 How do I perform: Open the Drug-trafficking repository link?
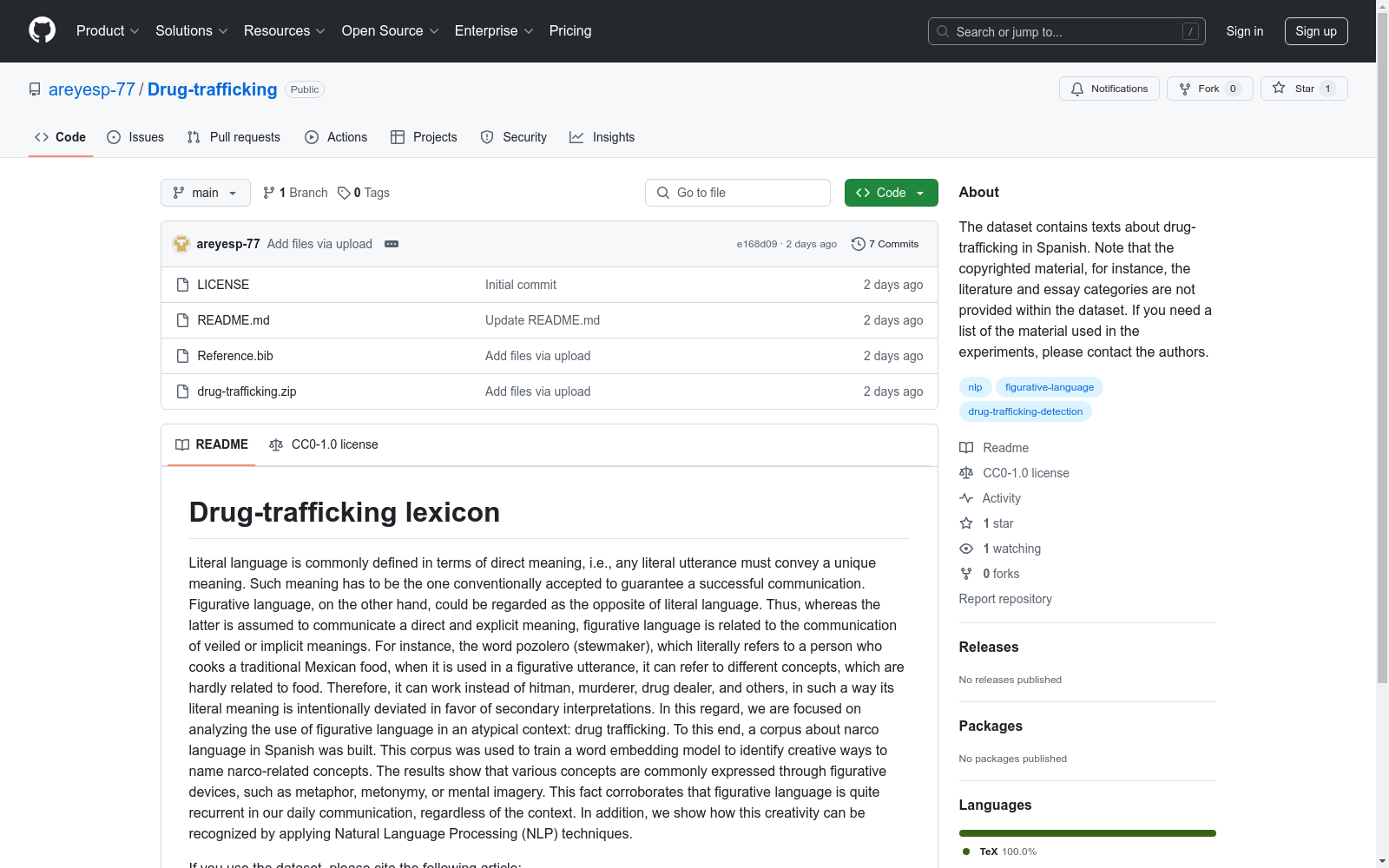(213, 89)
